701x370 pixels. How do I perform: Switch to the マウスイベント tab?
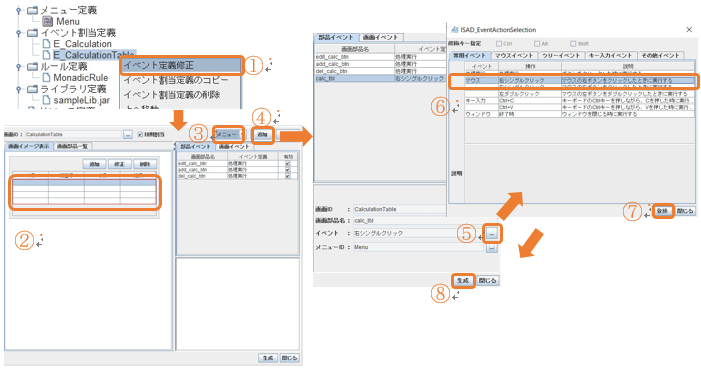513,55
